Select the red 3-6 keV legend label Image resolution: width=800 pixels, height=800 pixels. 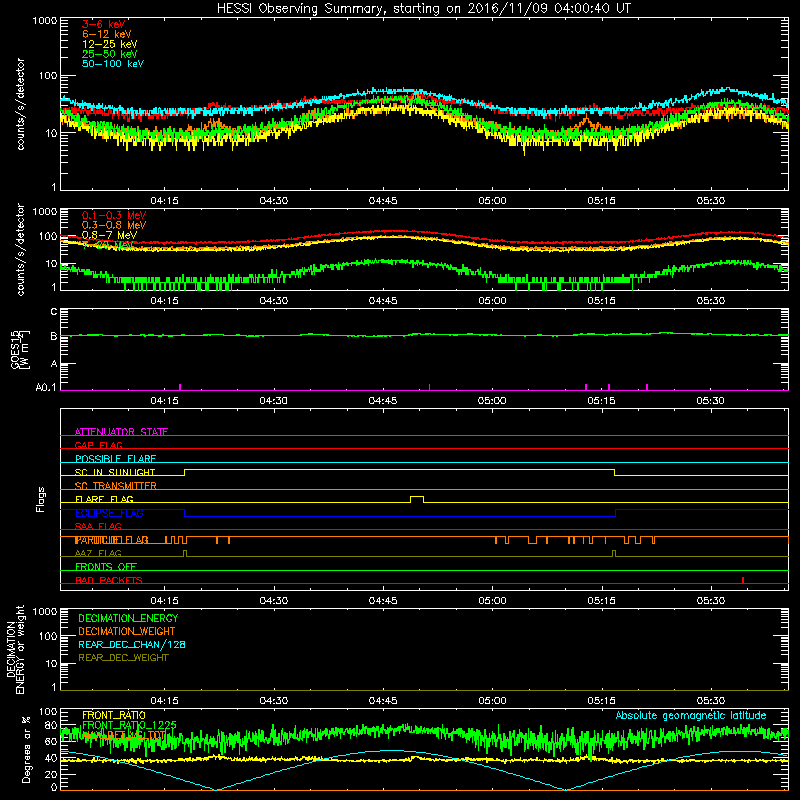(x=104, y=24)
